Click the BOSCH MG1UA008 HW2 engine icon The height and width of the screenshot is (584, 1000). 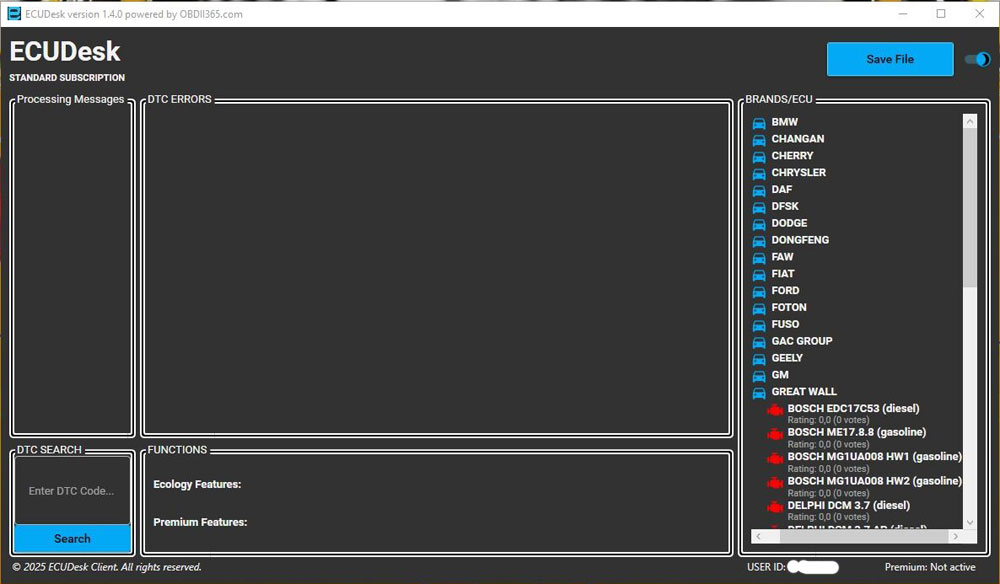tap(775, 483)
